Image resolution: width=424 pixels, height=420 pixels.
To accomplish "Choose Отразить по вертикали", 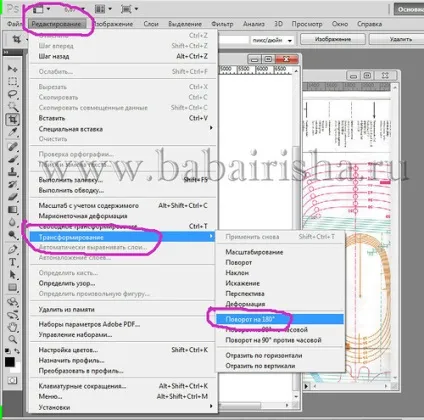I will 280,366.
